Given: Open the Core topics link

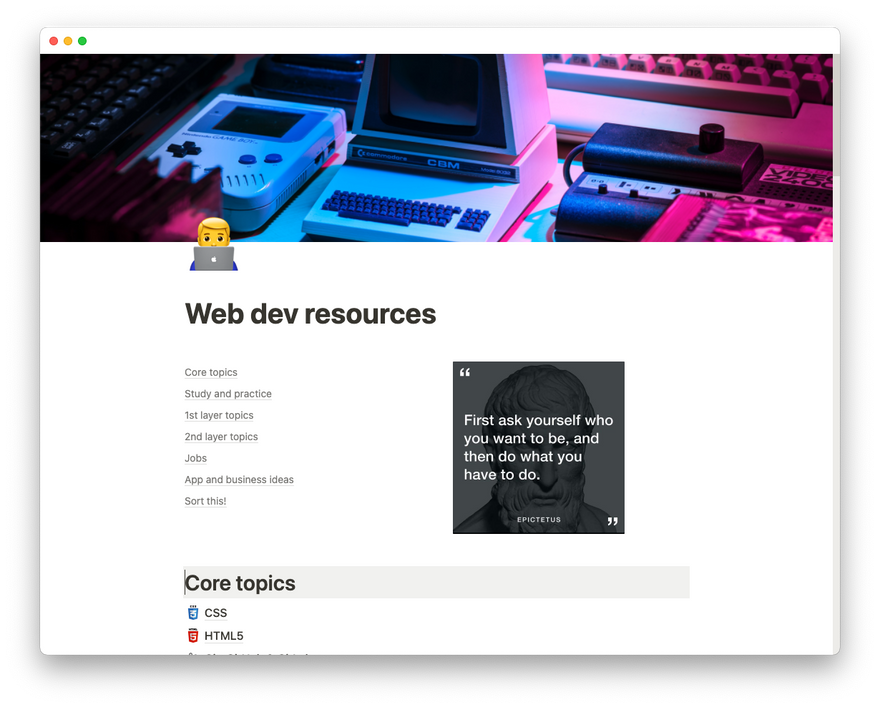Looking at the screenshot, I should click(x=211, y=373).
